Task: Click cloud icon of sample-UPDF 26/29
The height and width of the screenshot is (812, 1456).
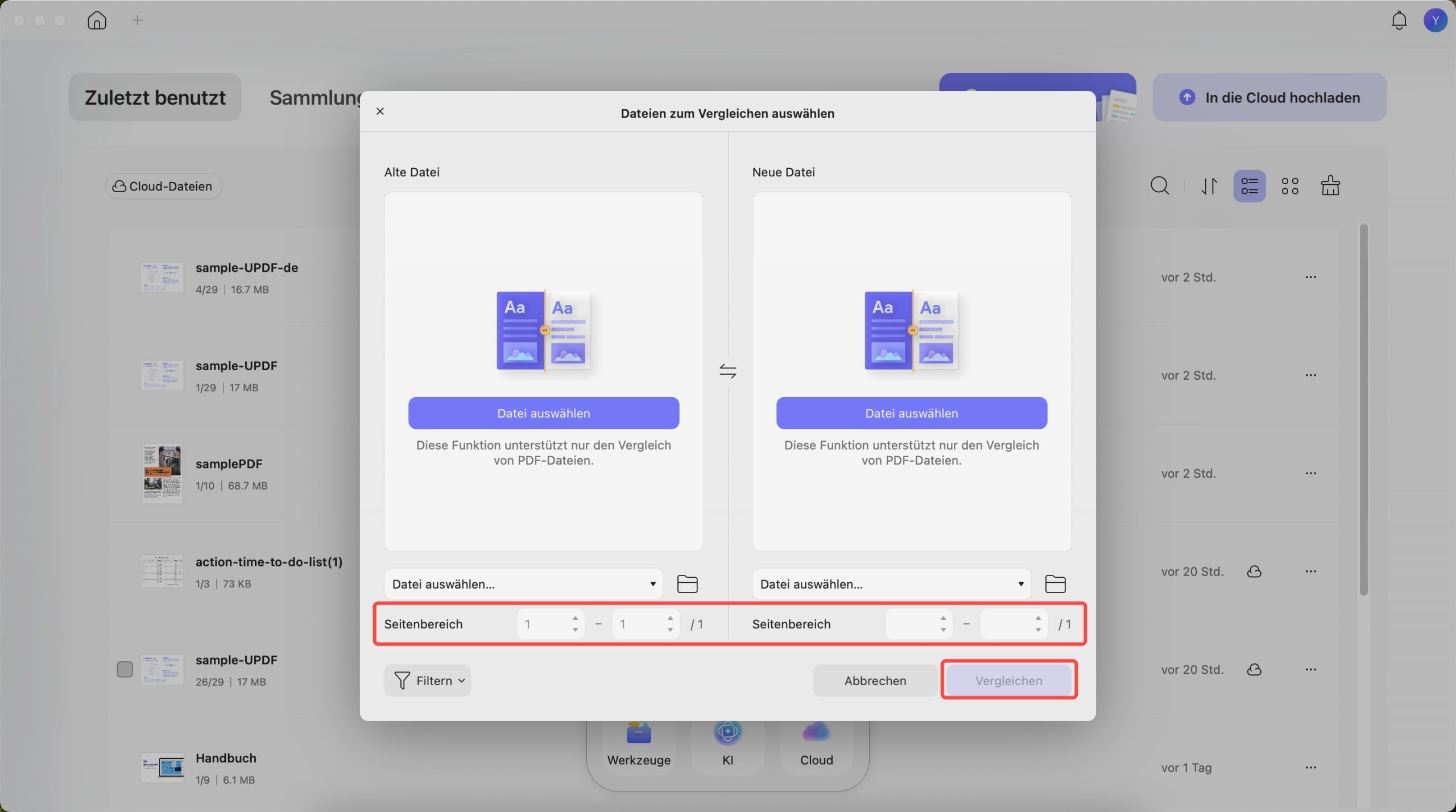Action: coord(1254,670)
